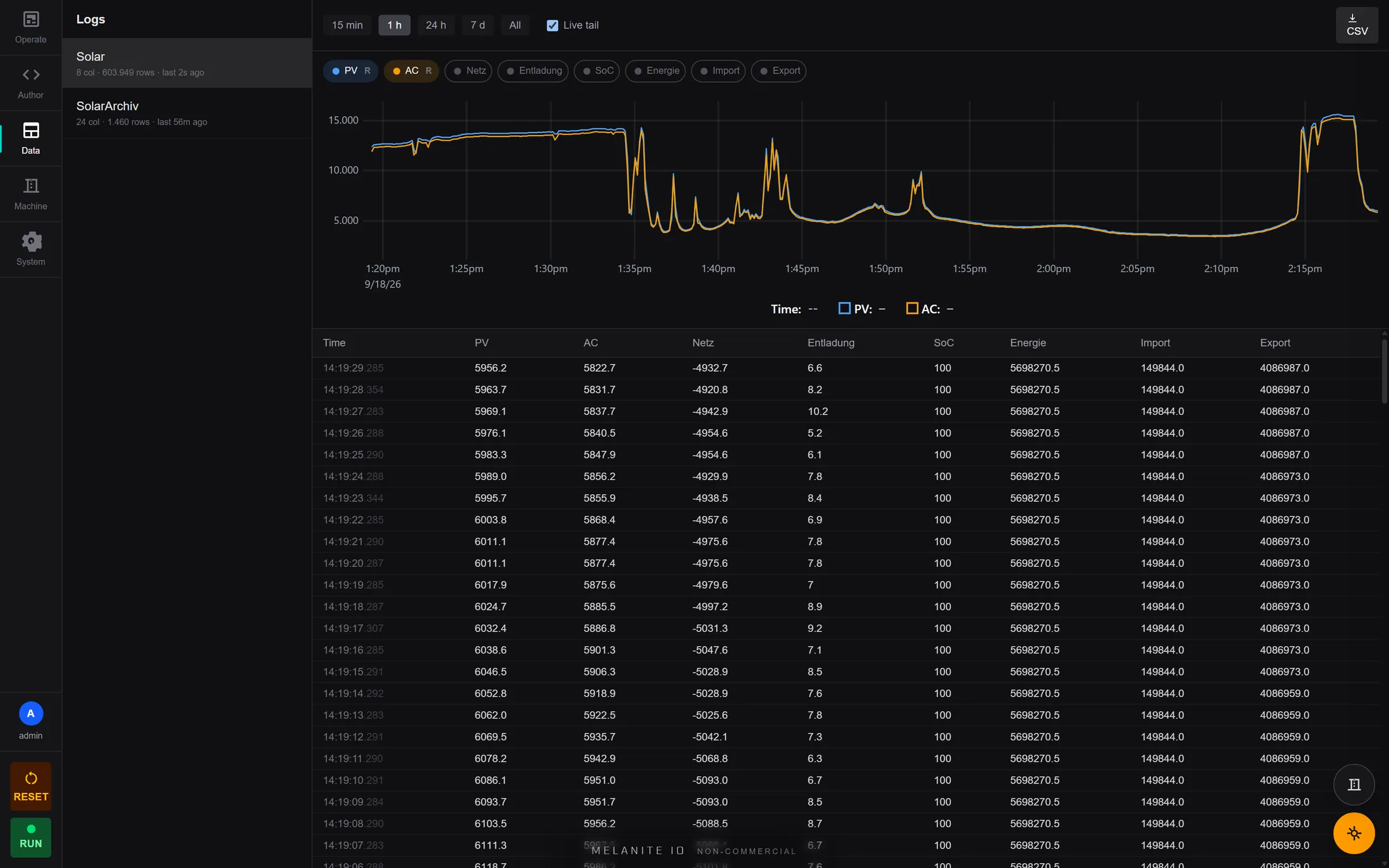Click the Export column header
This screenshot has width=1389, height=868.
click(x=1275, y=343)
